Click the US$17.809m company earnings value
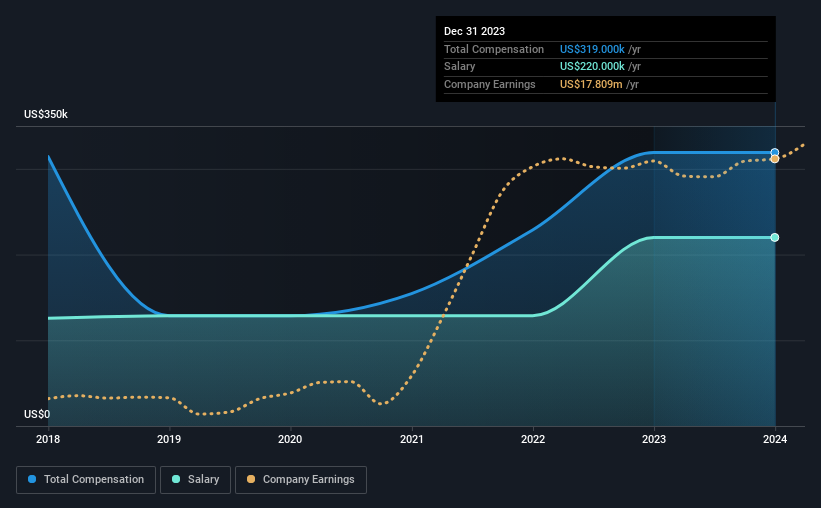 (591, 84)
